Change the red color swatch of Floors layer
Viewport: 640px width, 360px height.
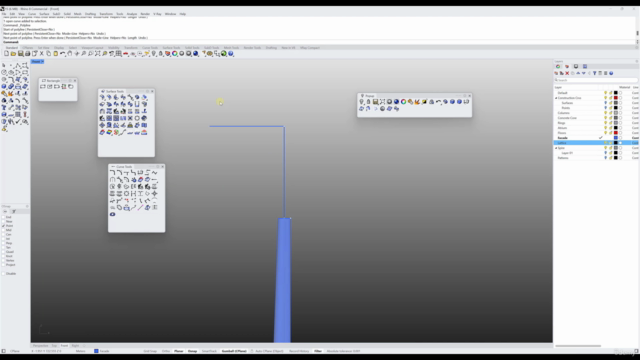click(x=616, y=133)
